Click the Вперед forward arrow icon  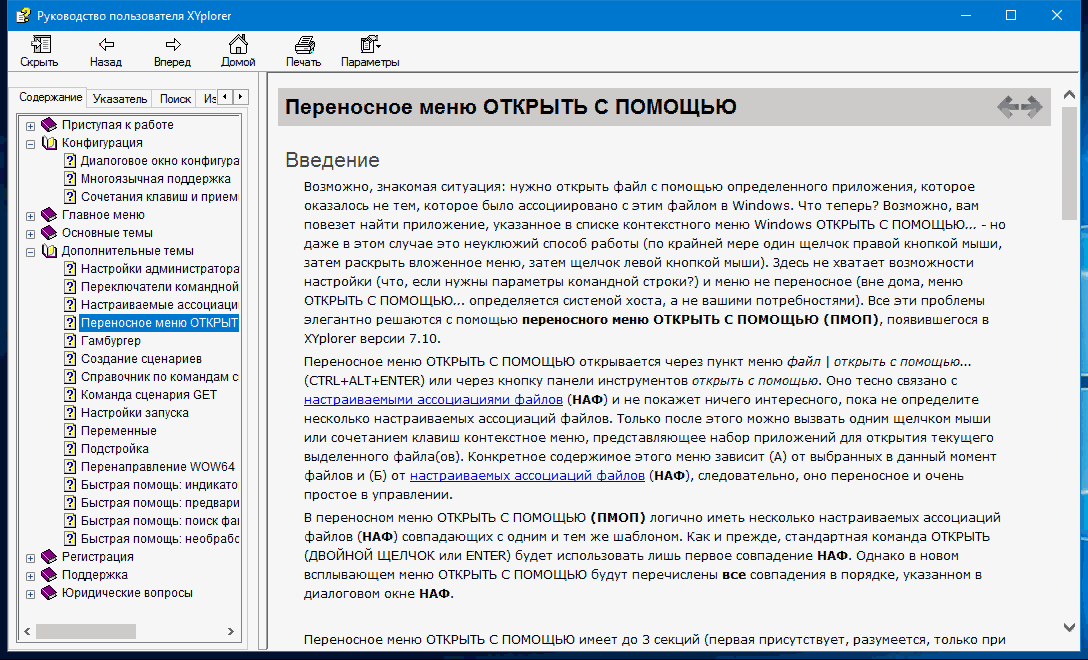(x=172, y=45)
